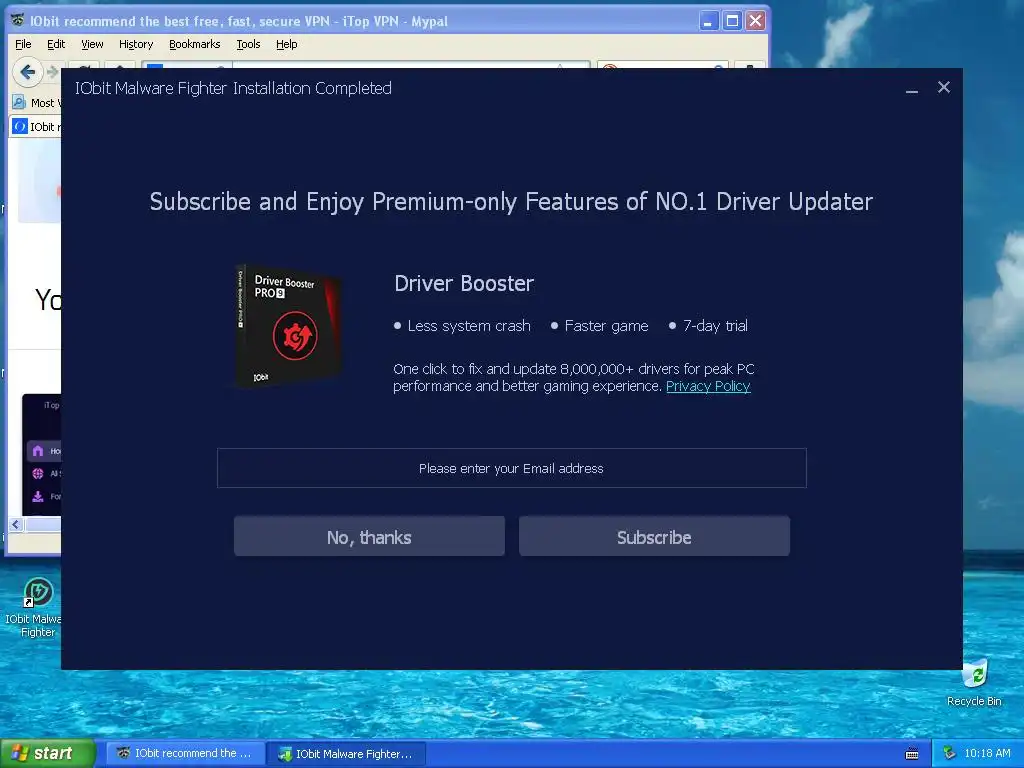Switch to IObit Malware Fighter taskbar button
Viewport: 1024px width, 768px height.
347,753
